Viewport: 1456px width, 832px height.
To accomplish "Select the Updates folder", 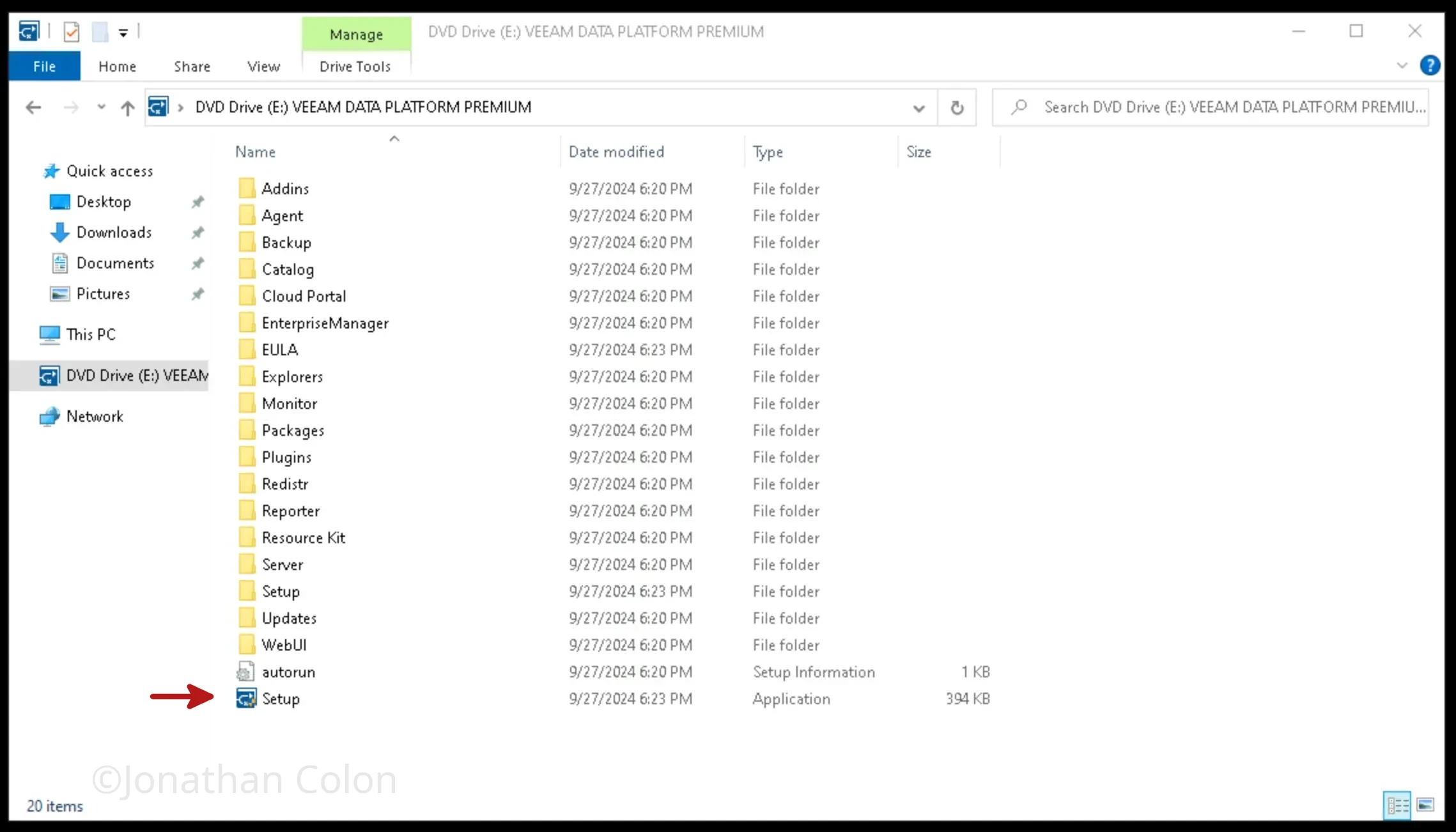I will [x=277, y=618].
